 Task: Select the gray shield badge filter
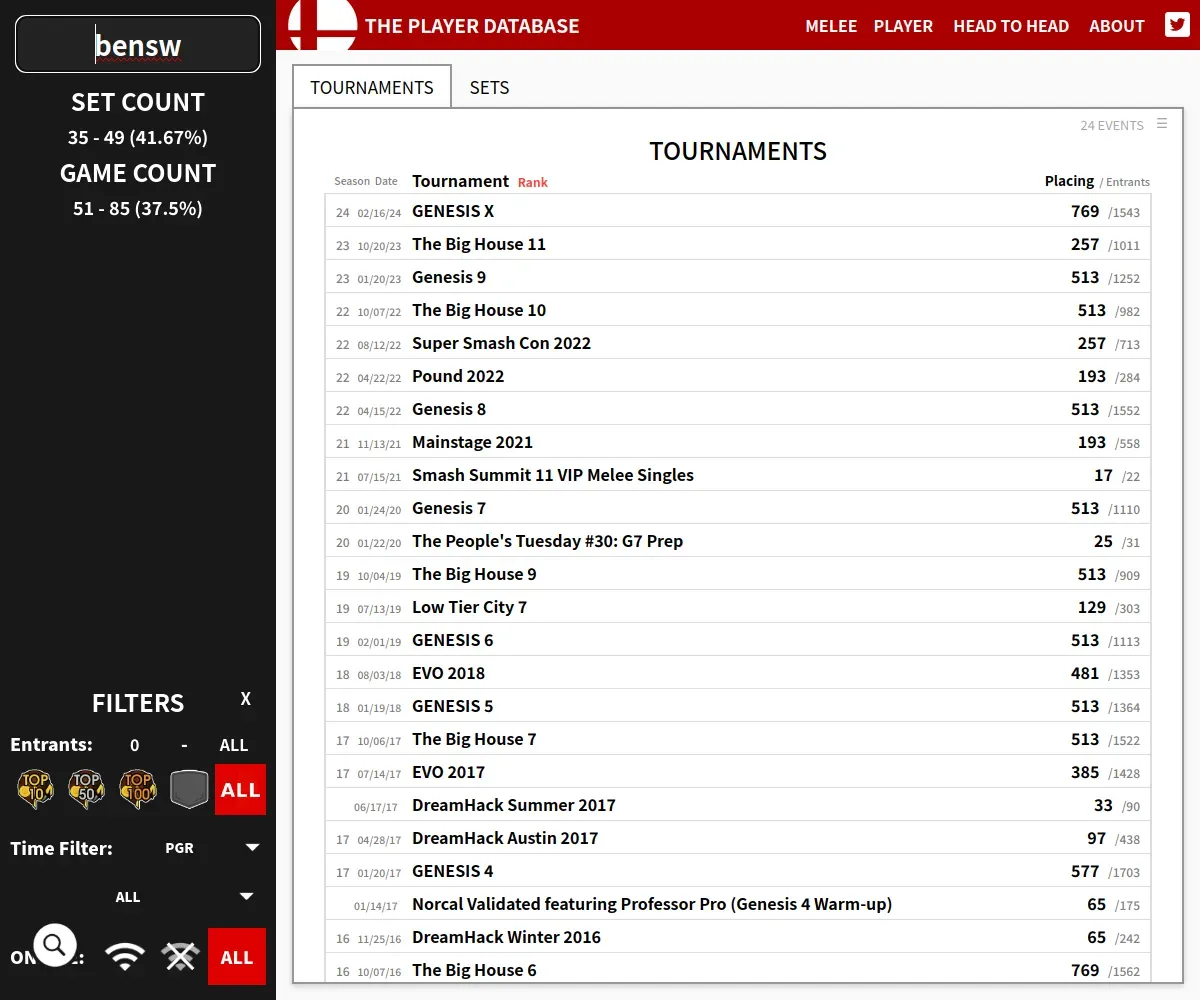[x=189, y=789]
